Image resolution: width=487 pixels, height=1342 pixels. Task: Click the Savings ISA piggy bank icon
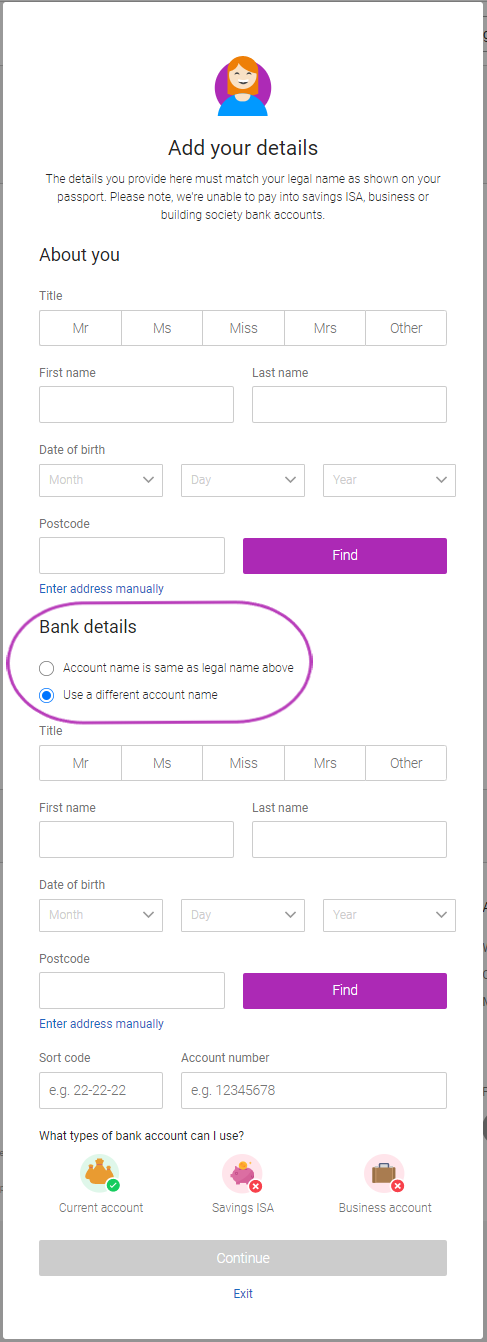[x=242, y=1173]
